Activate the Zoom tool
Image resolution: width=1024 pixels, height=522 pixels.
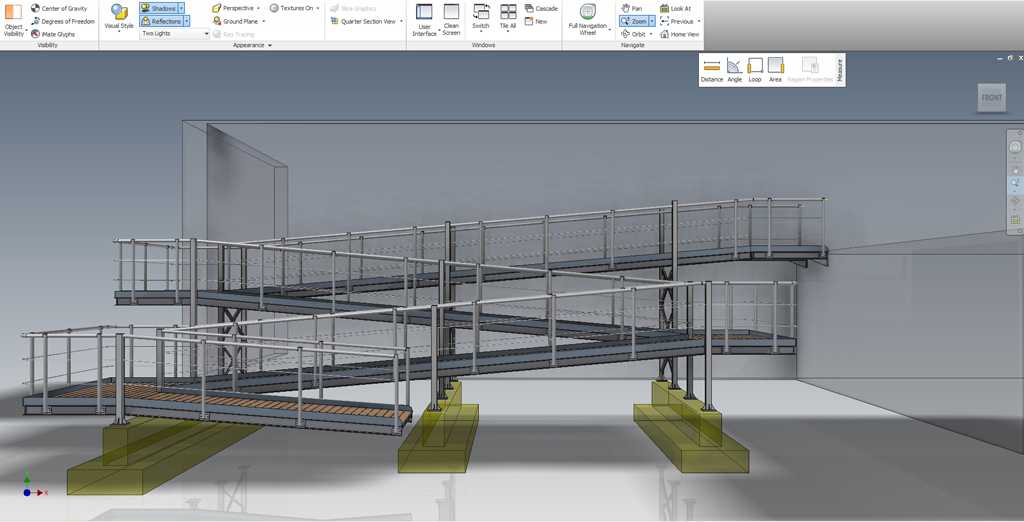coord(633,21)
